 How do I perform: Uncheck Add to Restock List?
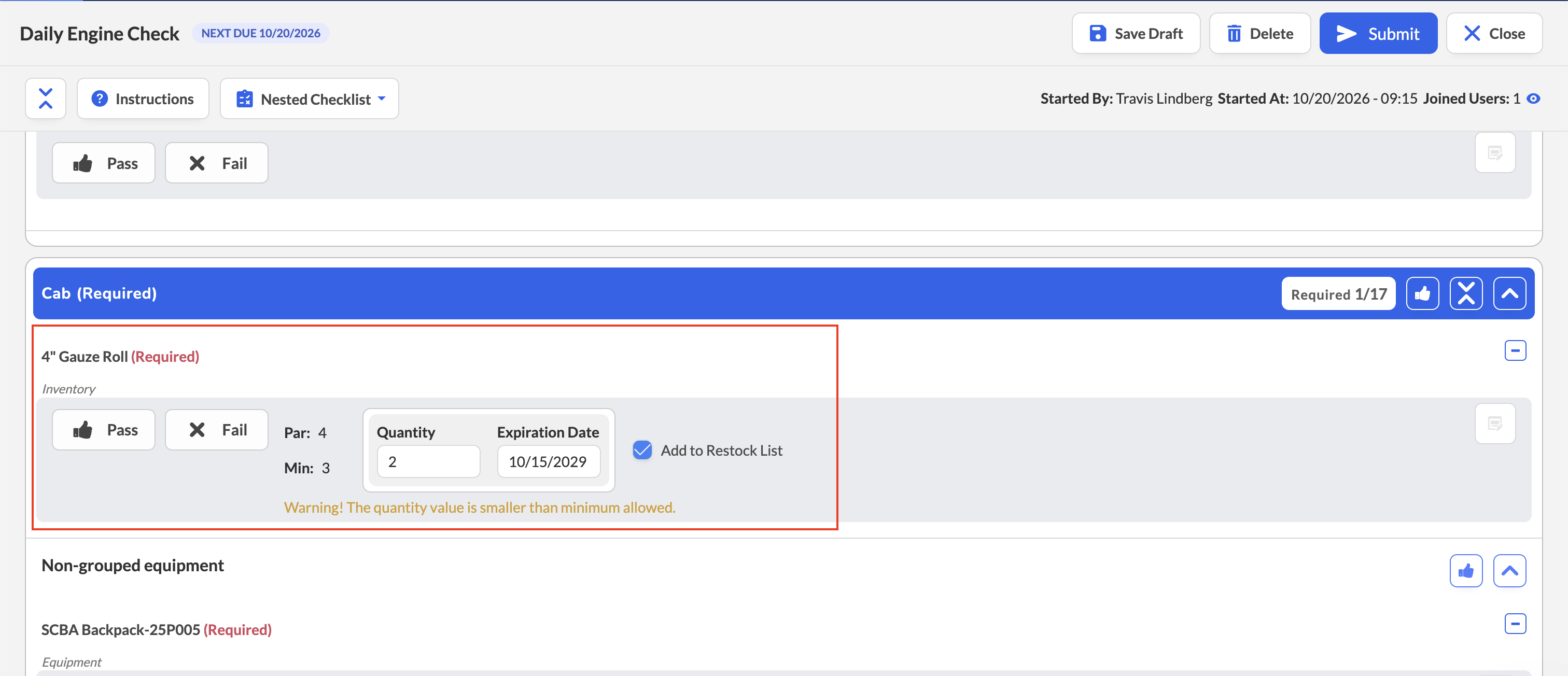[x=642, y=450]
